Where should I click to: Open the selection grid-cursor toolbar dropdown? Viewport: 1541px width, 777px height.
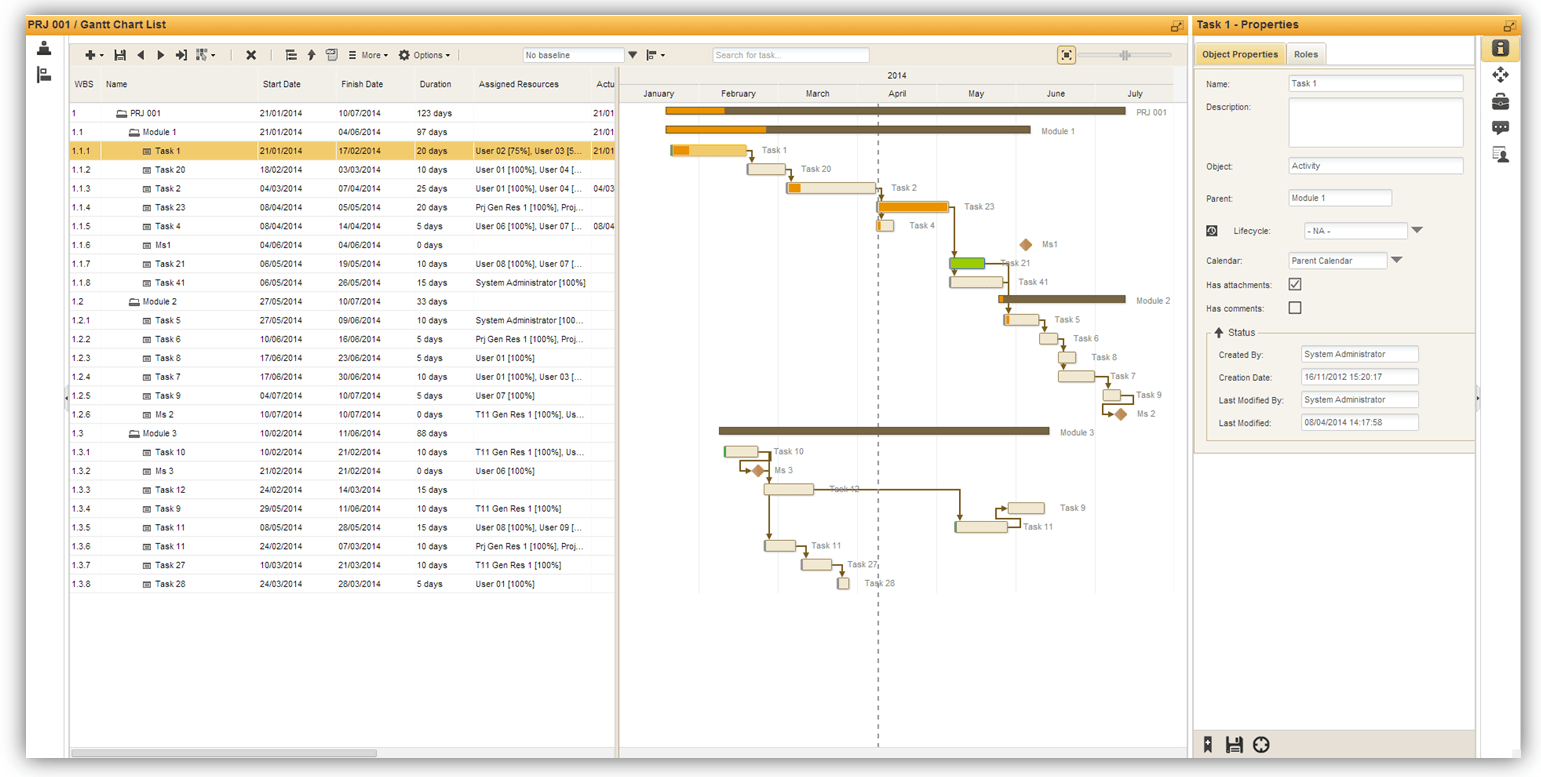(205, 55)
